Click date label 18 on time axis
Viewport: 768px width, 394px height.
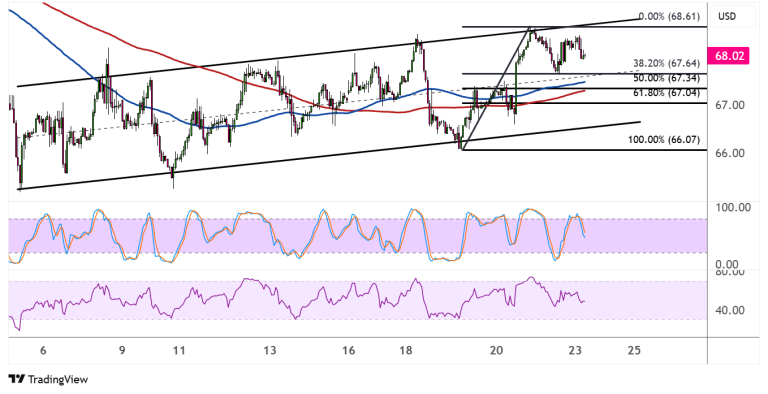[405, 351]
